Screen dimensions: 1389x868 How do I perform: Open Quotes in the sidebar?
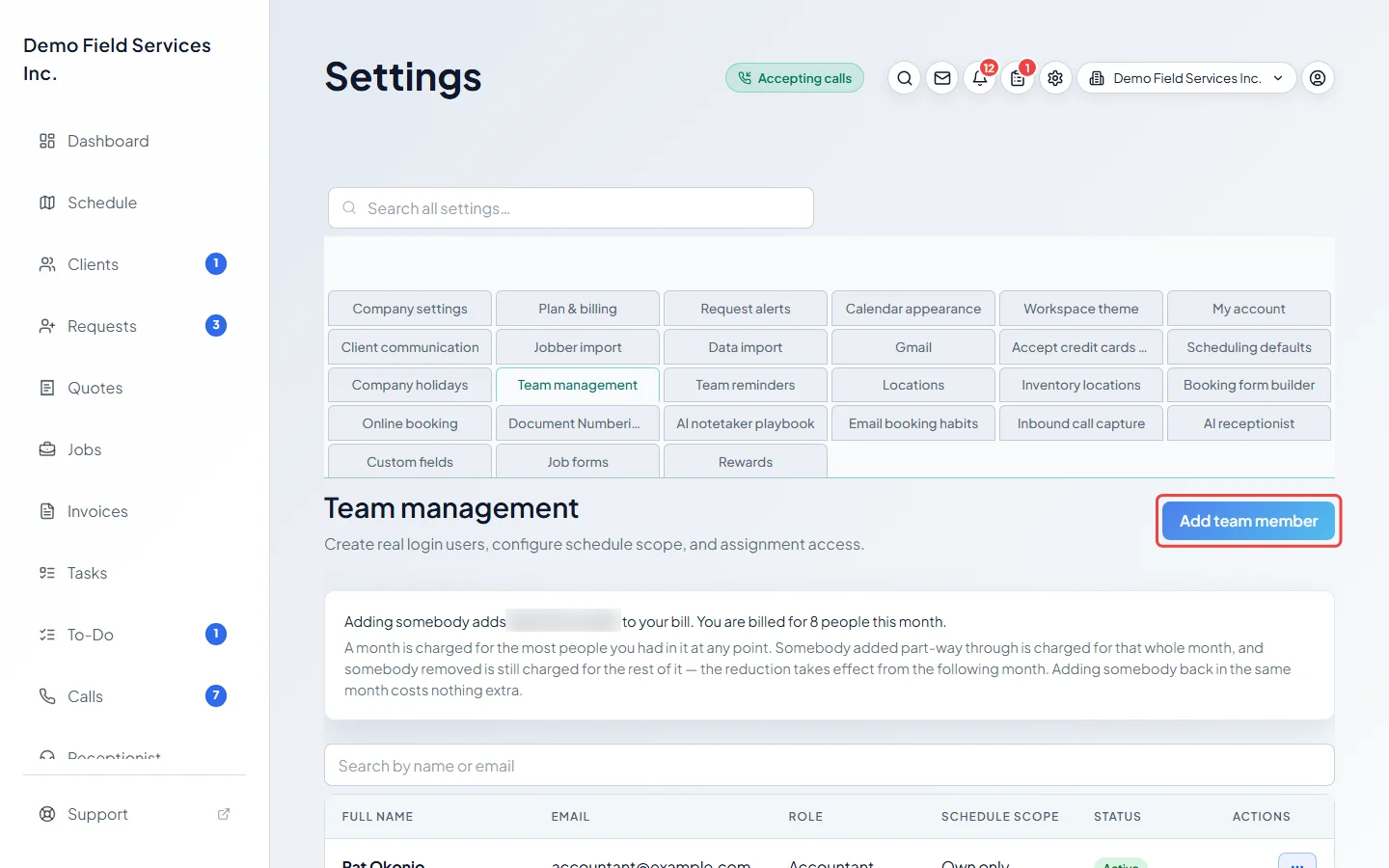134,388
